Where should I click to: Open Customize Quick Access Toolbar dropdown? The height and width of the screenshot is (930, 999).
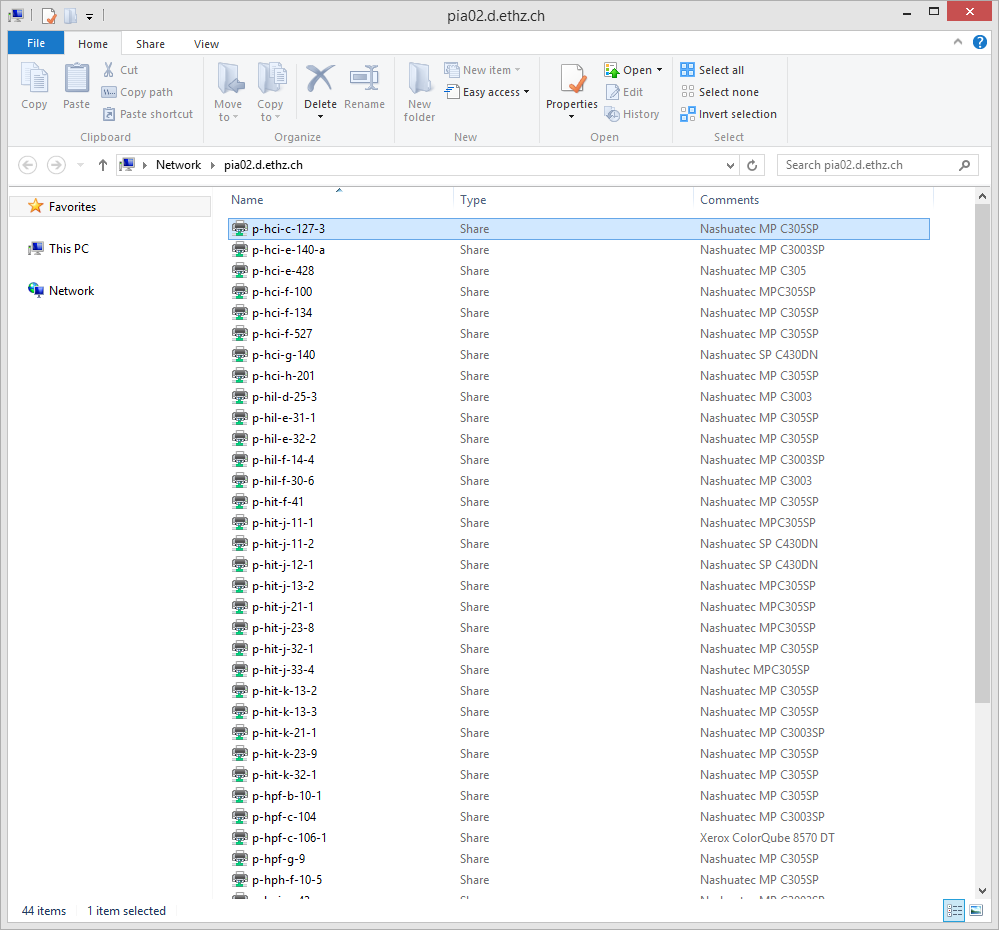89,16
